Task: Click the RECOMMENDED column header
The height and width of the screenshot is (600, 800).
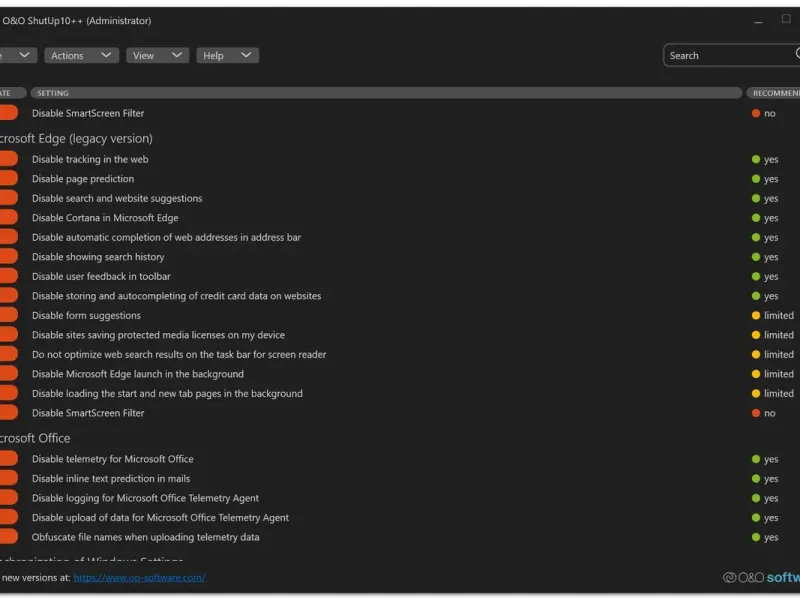Action: point(774,93)
